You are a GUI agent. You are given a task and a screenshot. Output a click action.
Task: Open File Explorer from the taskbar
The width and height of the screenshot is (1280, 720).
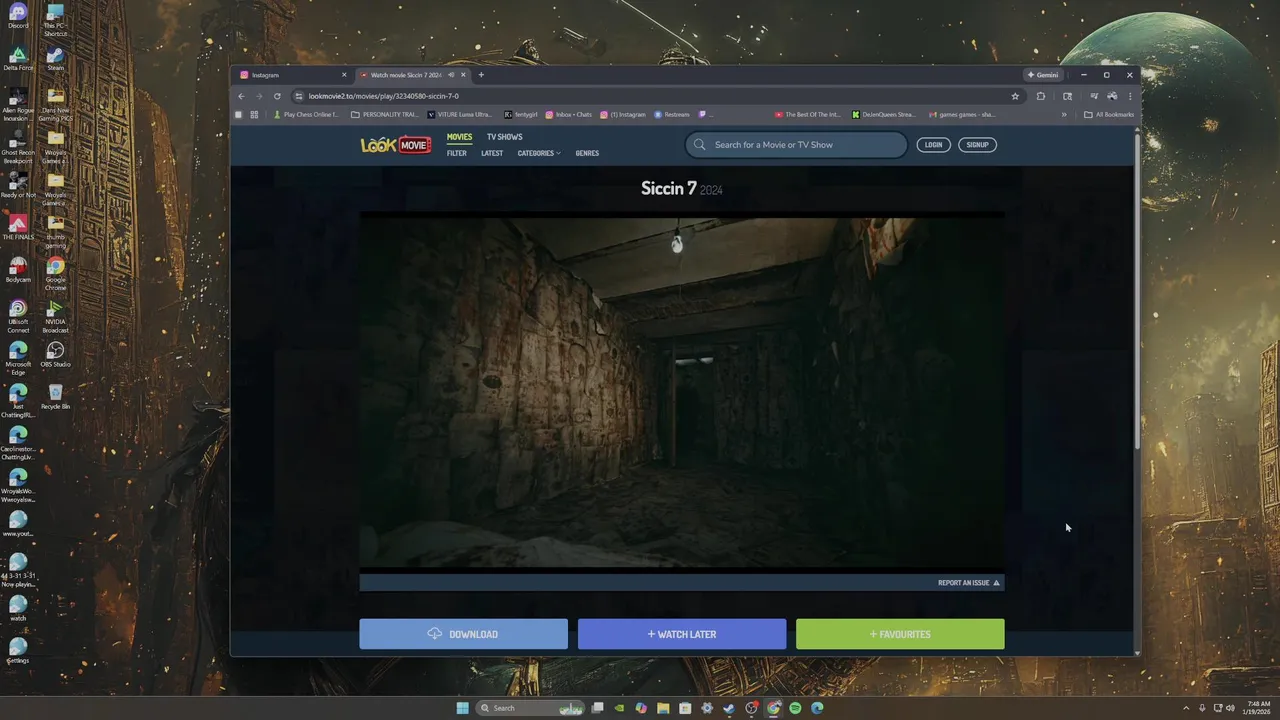(x=663, y=708)
